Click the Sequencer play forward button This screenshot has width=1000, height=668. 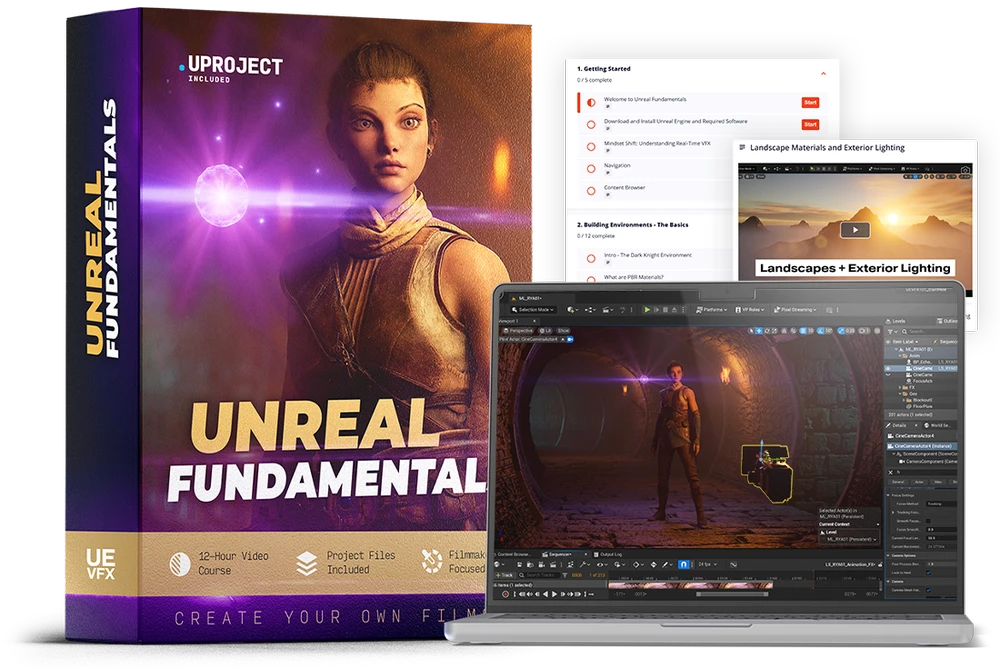point(554,594)
